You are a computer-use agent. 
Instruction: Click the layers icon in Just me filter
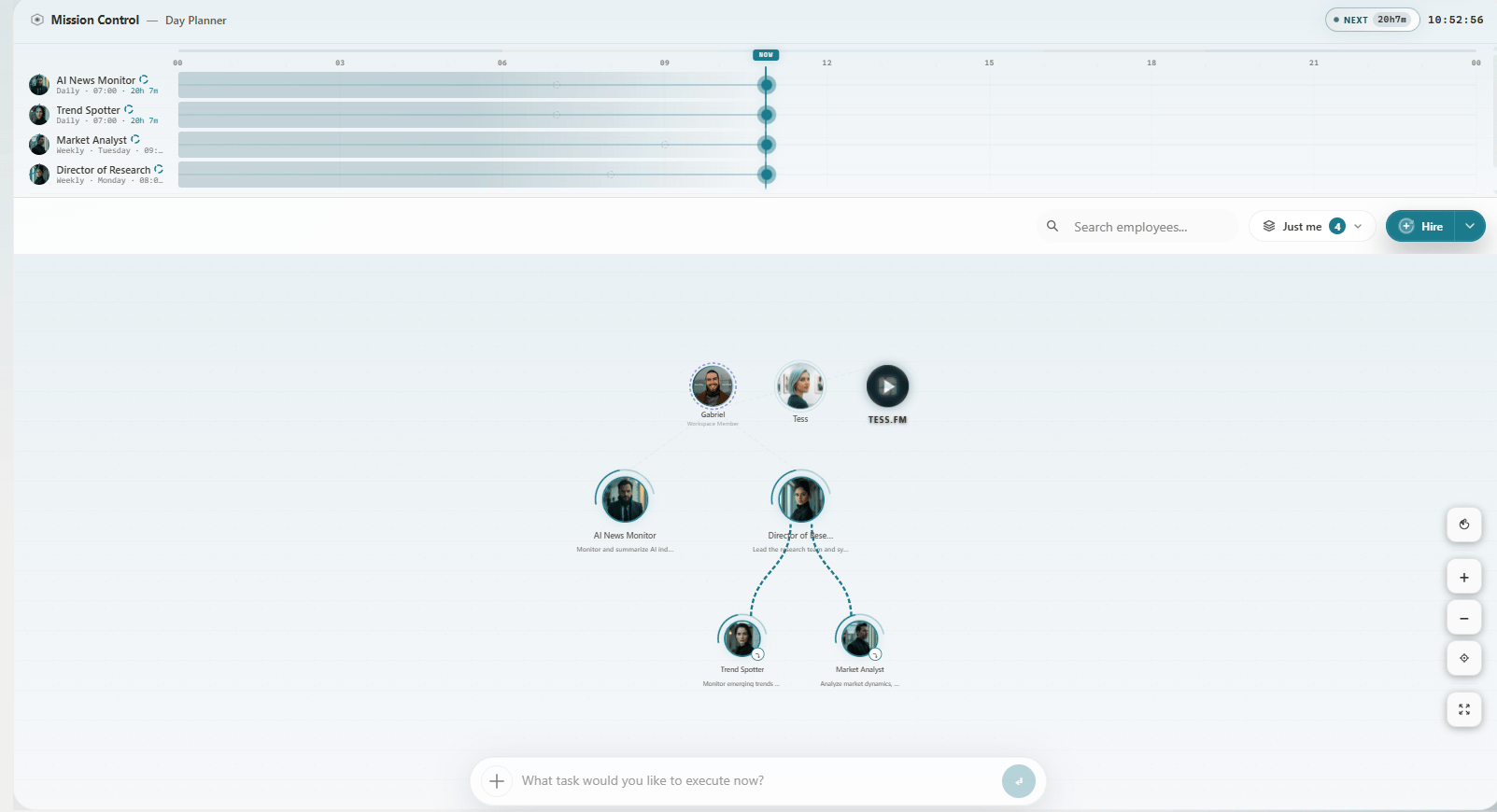pos(1269,226)
